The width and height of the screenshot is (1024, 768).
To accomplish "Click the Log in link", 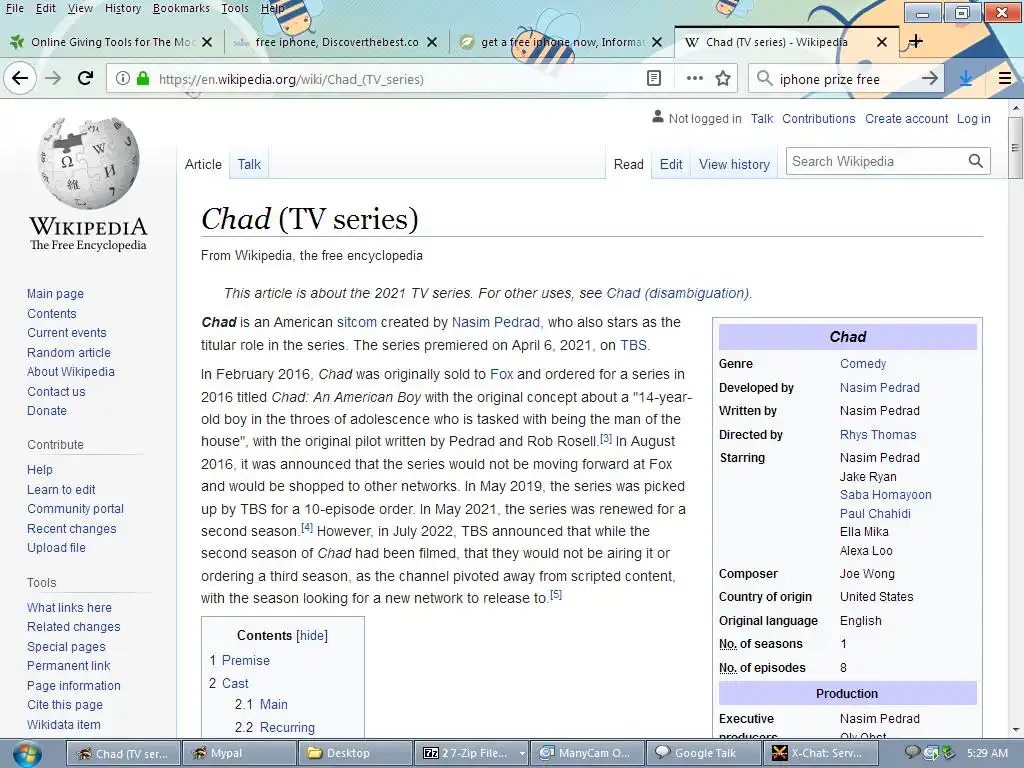I will click(973, 119).
